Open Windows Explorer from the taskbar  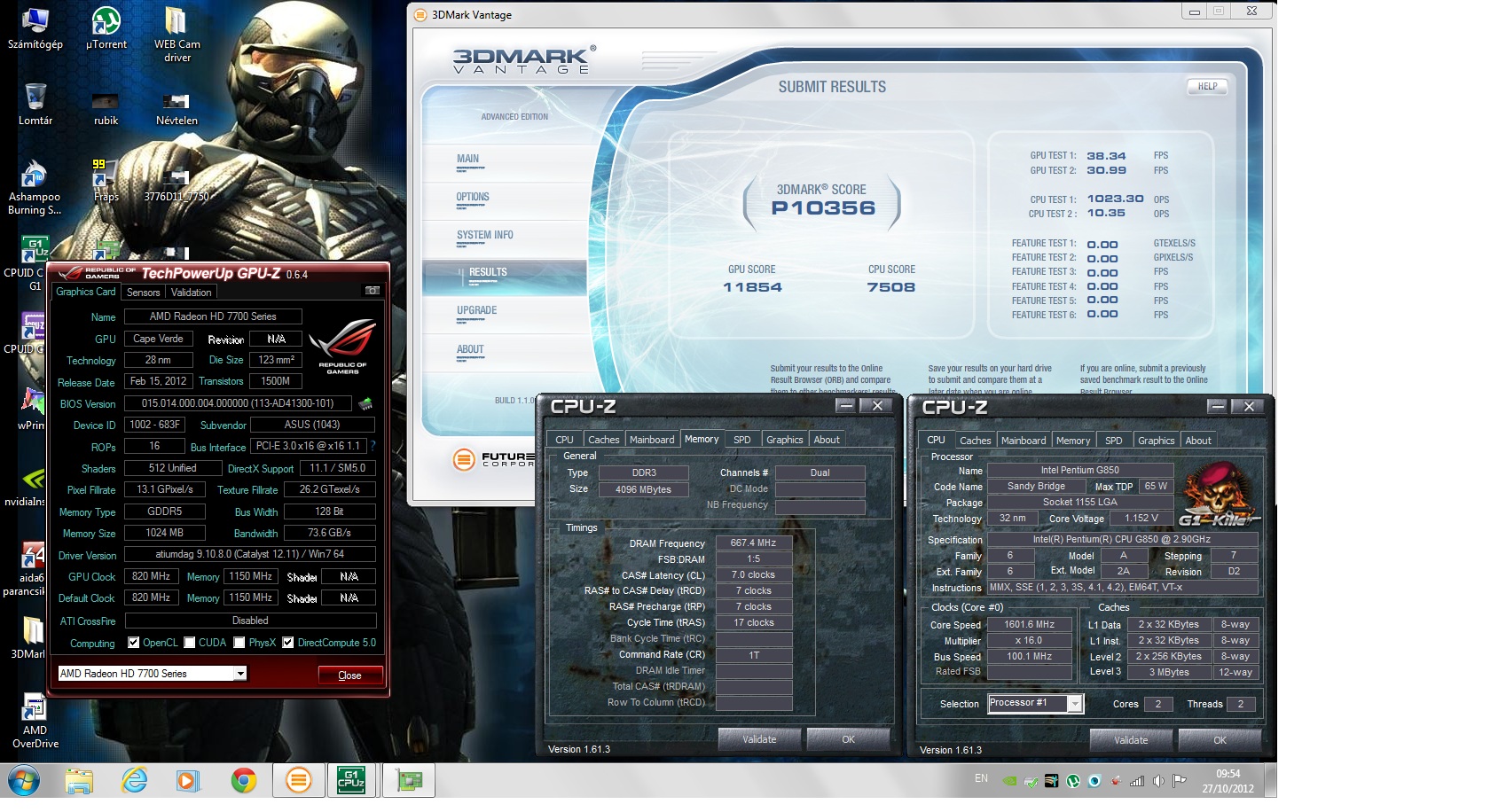[x=79, y=781]
